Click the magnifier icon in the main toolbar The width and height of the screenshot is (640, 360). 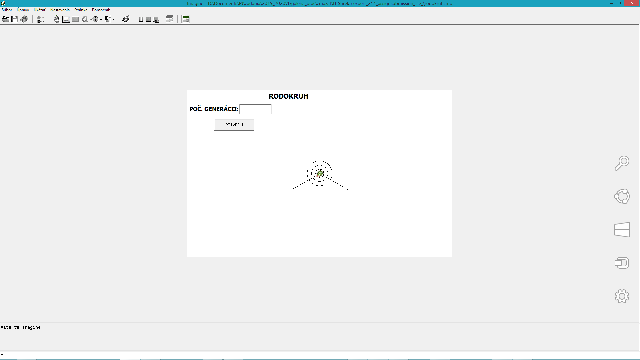click(85, 19)
